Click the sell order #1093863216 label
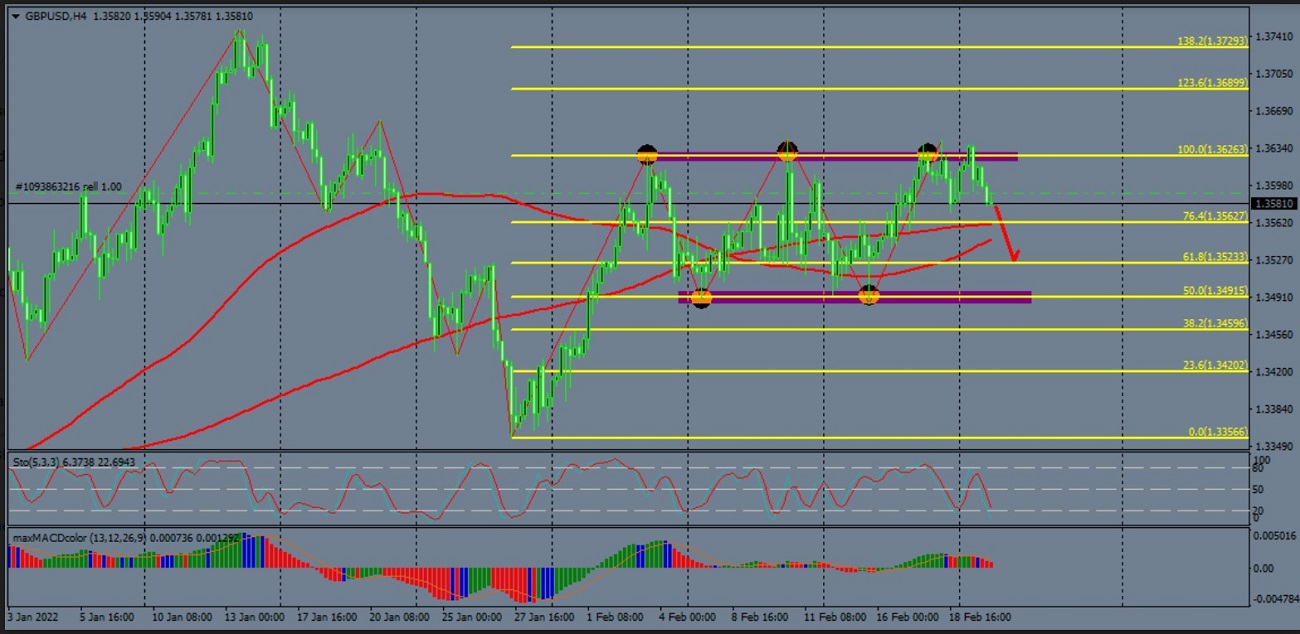The width and height of the screenshot is (1300, 634). point(68,187)
